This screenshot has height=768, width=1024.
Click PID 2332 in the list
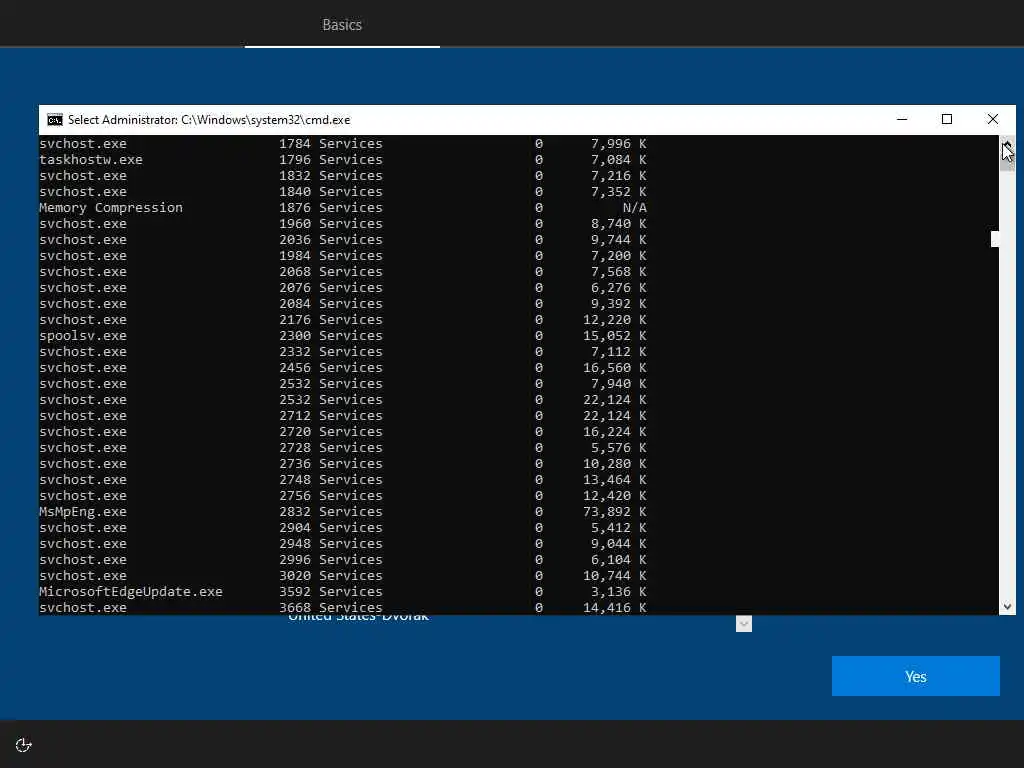tap(295, 352)
